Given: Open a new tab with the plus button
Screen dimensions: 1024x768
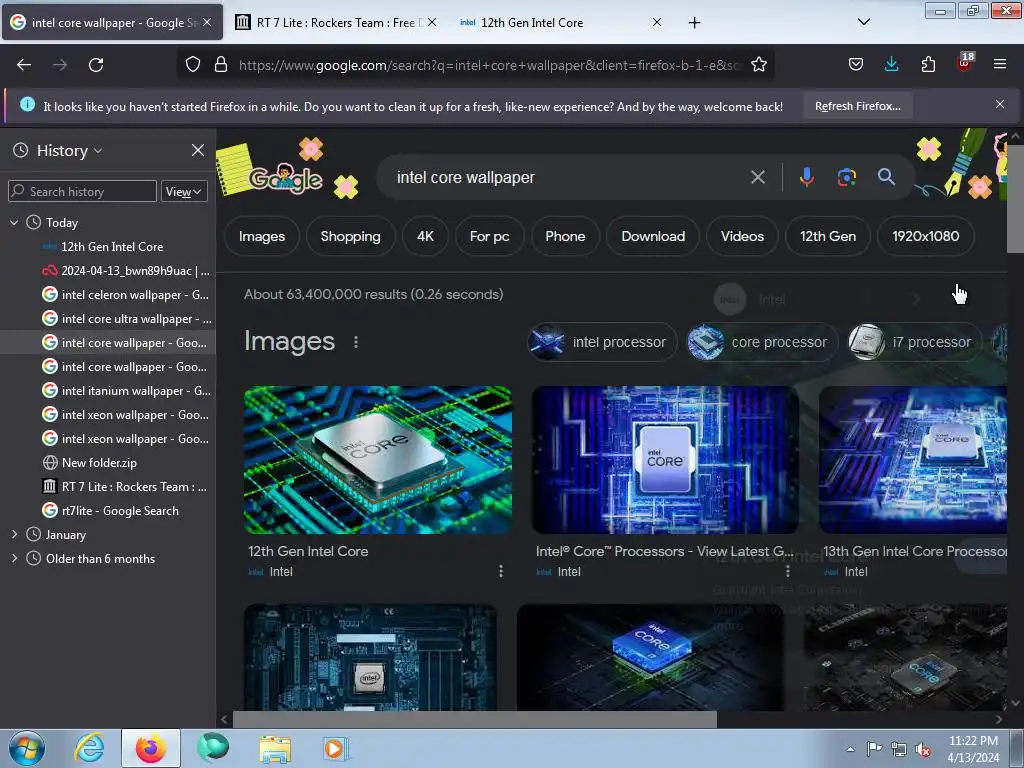Looking at the screenshot, I should click(694, 23).
